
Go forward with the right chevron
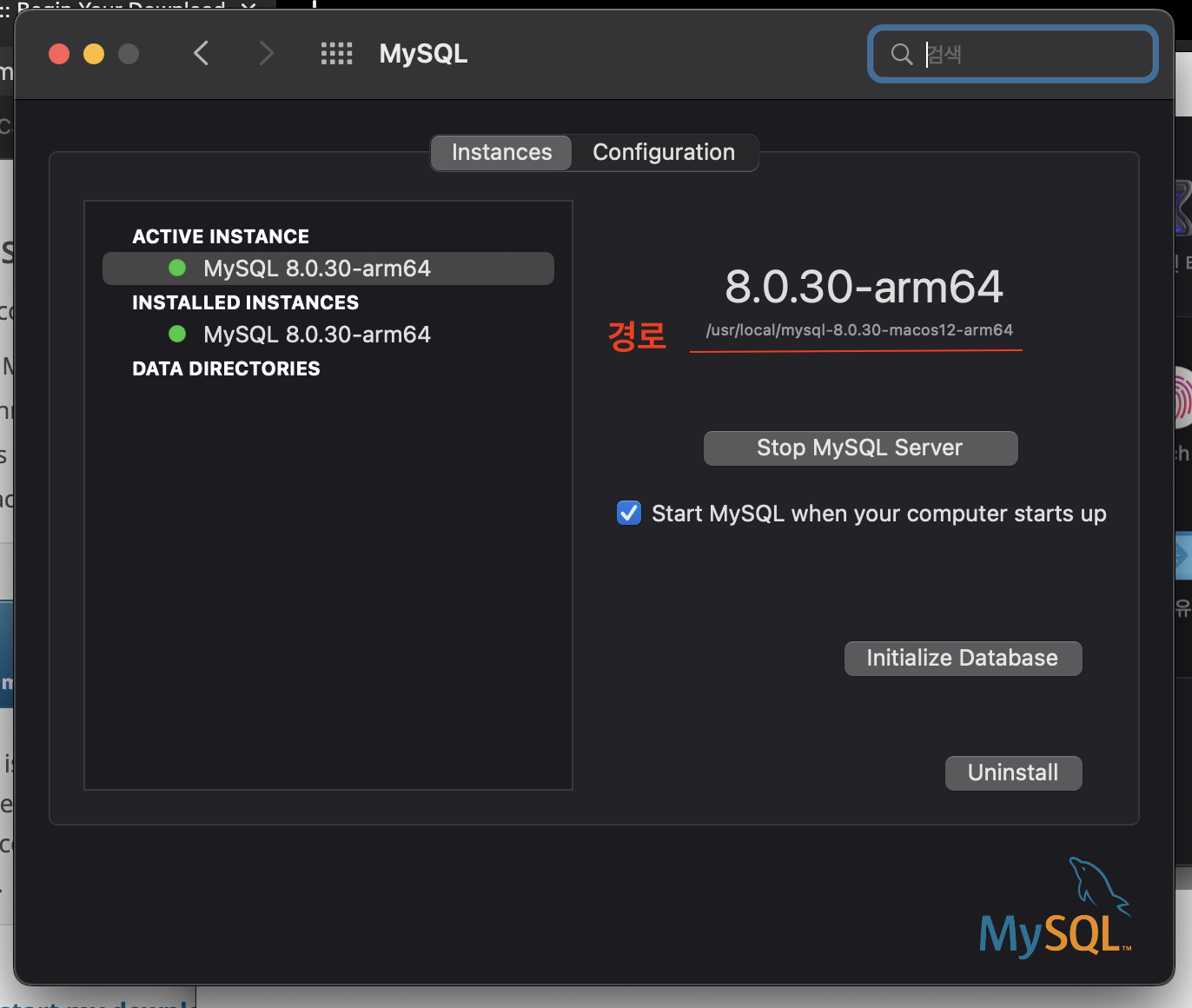pyautogui.click(x=267, y=54)
